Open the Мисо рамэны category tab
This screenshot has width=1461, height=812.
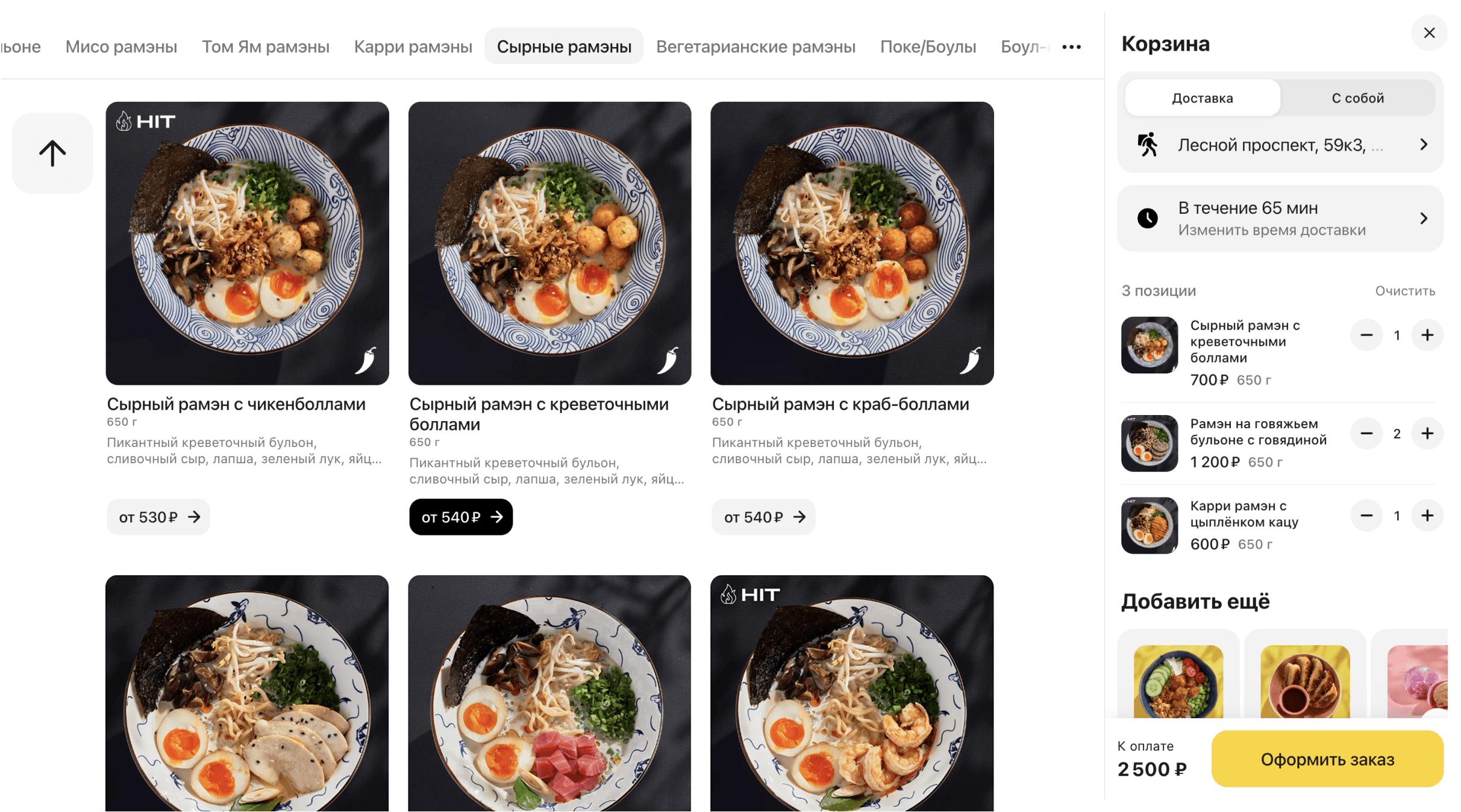pyautogui.click(x=121, y=47)
